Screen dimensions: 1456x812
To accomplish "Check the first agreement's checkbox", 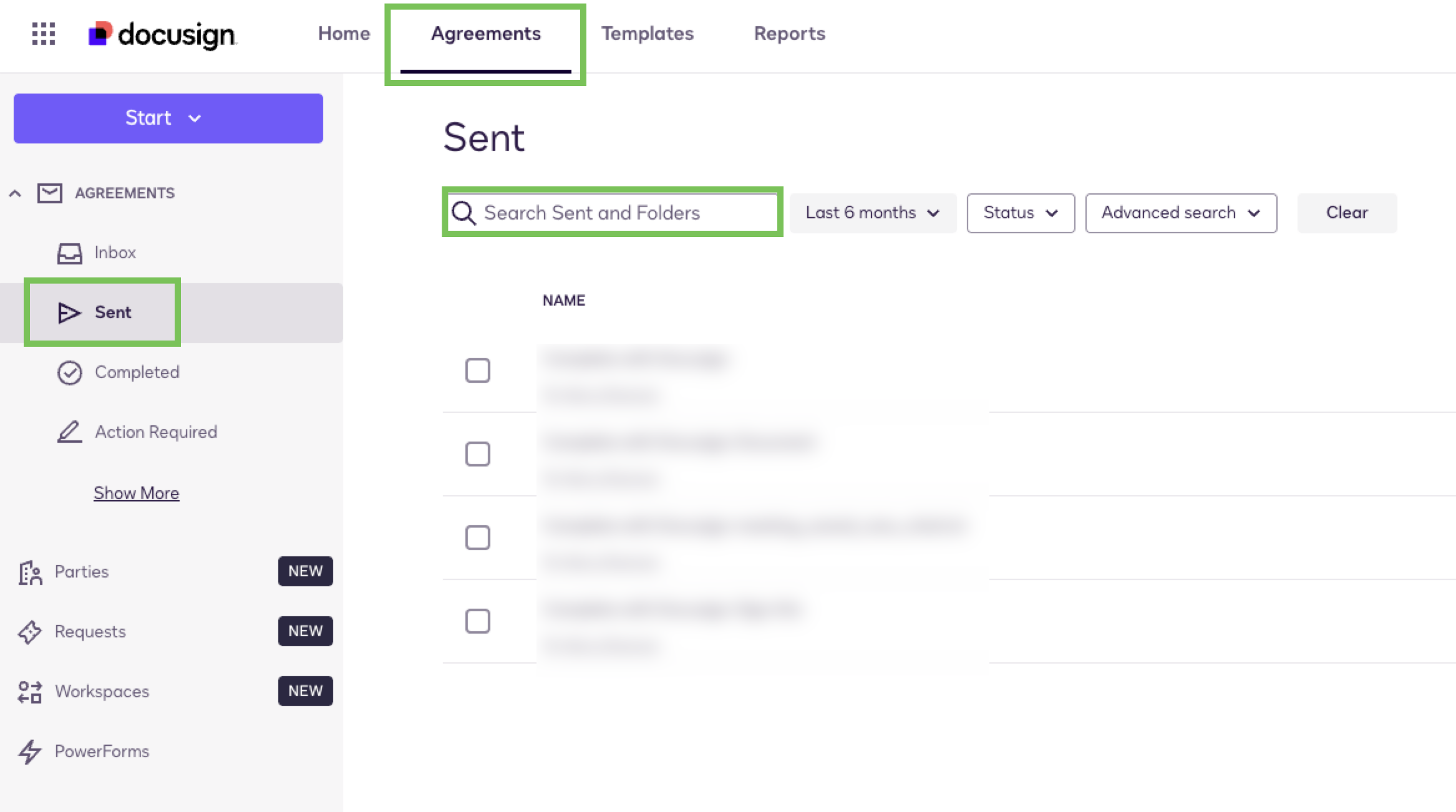I will point(478,370).
